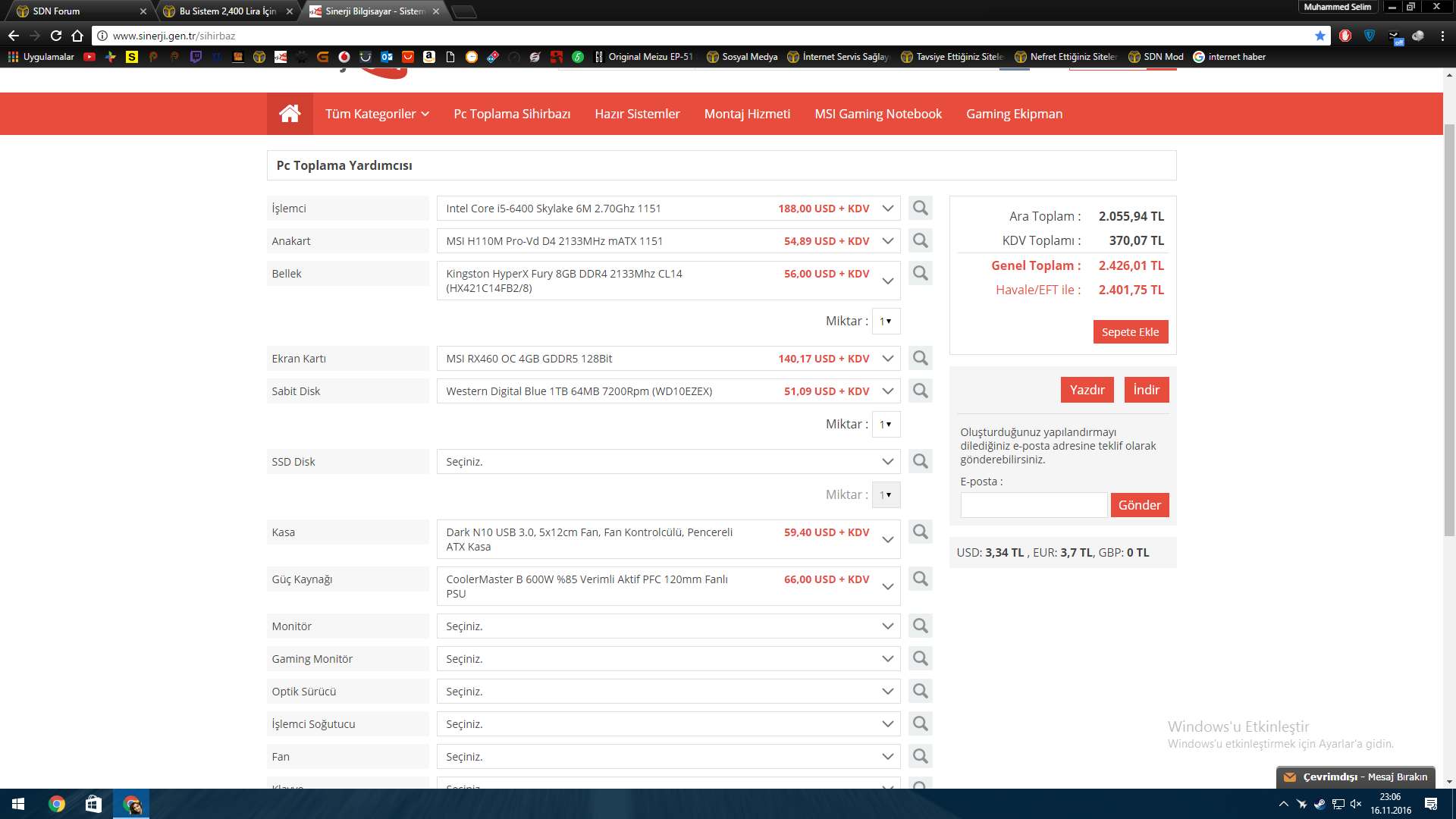Go to homepage via the house icon
The height and width of the screenshot is (819, 1456).
coord(290,114)
